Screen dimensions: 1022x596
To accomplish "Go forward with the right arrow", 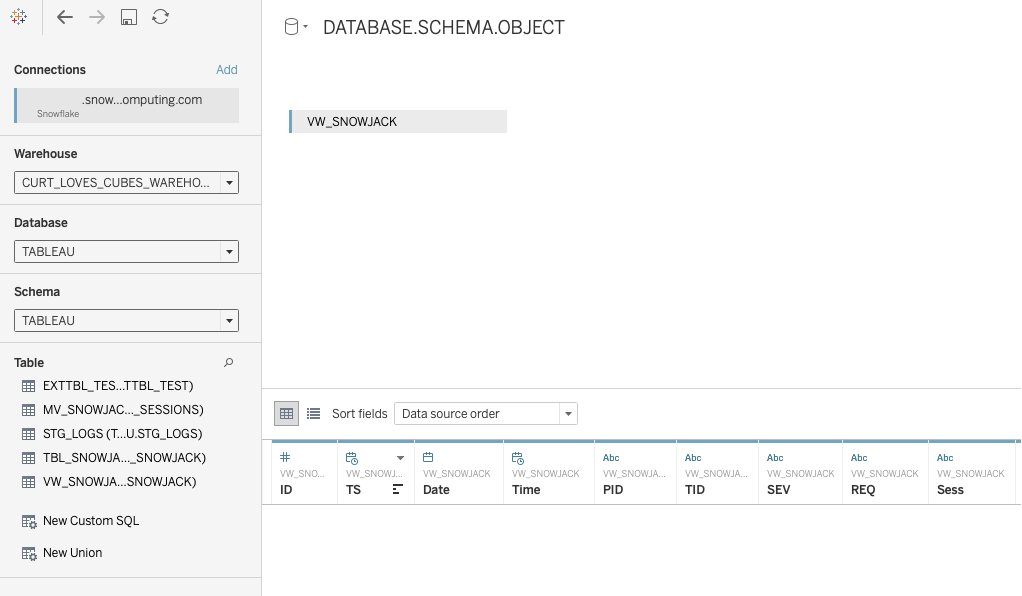I will (x=96, y=17).
